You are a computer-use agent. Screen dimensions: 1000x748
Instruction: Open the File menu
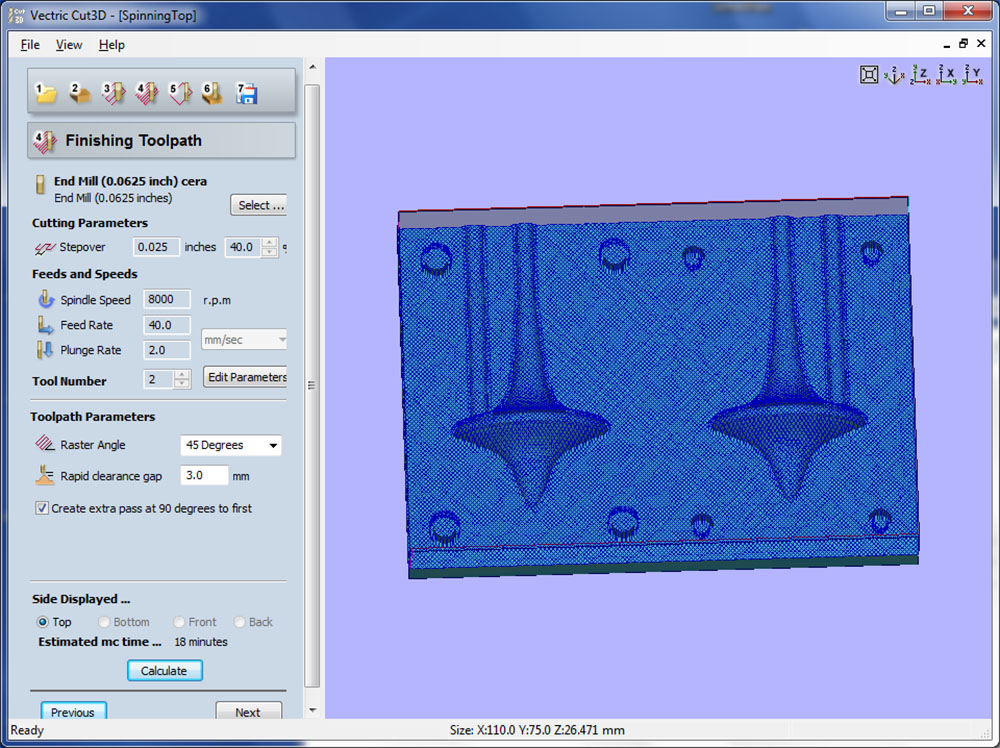(30, 45)
